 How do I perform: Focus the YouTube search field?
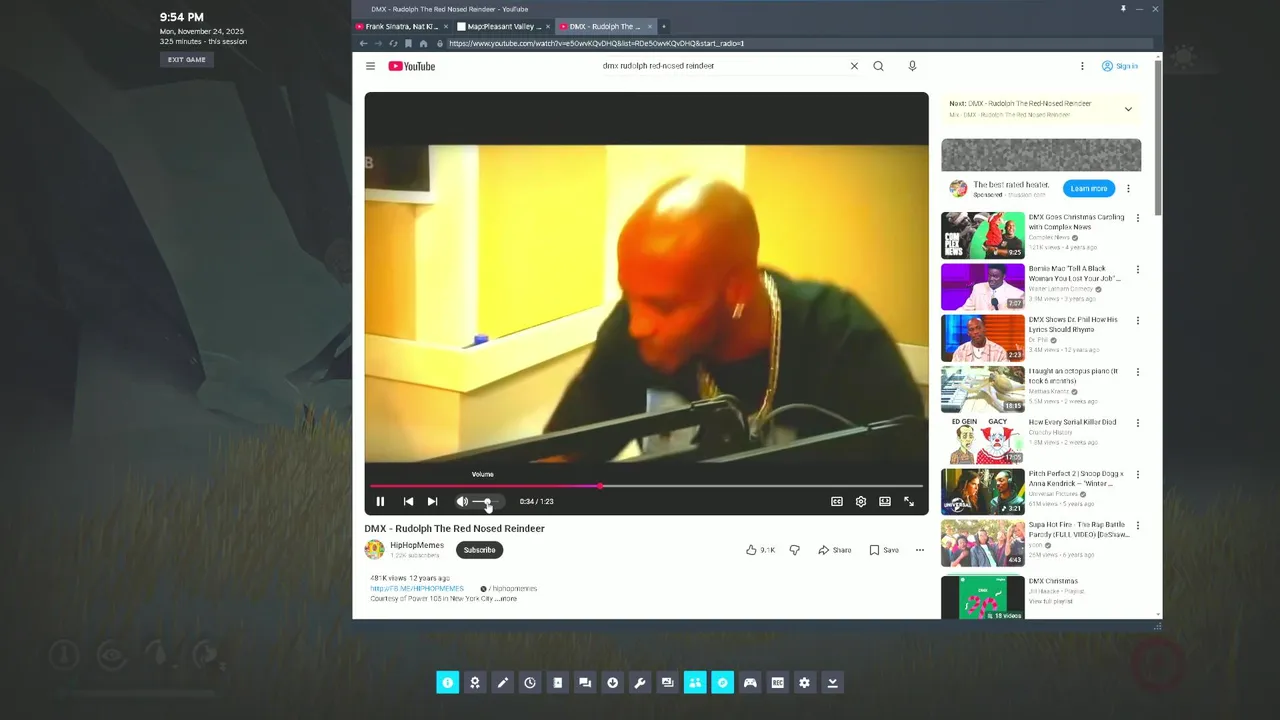[720, 66]
